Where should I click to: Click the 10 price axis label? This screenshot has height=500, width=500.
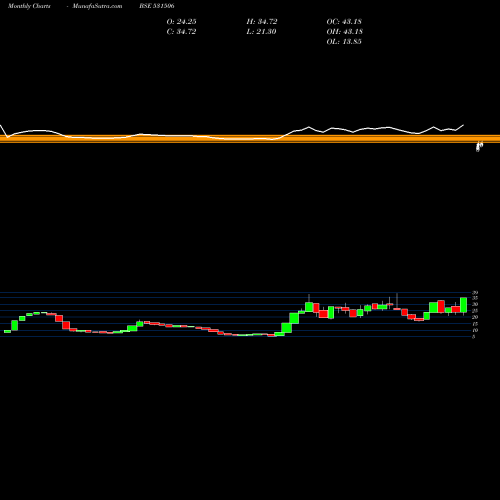tap(475, 330)
